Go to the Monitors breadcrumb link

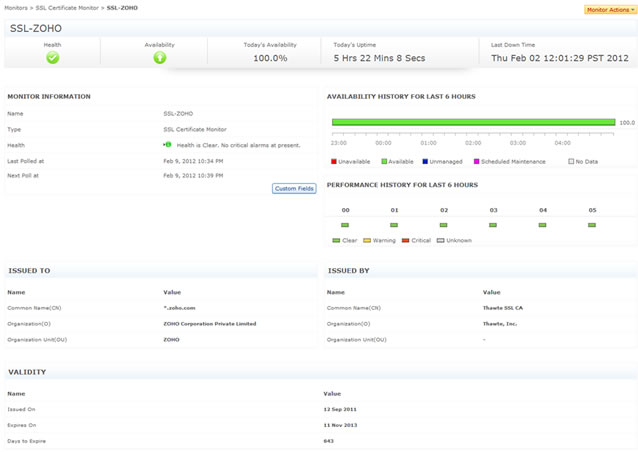point(15,7)
